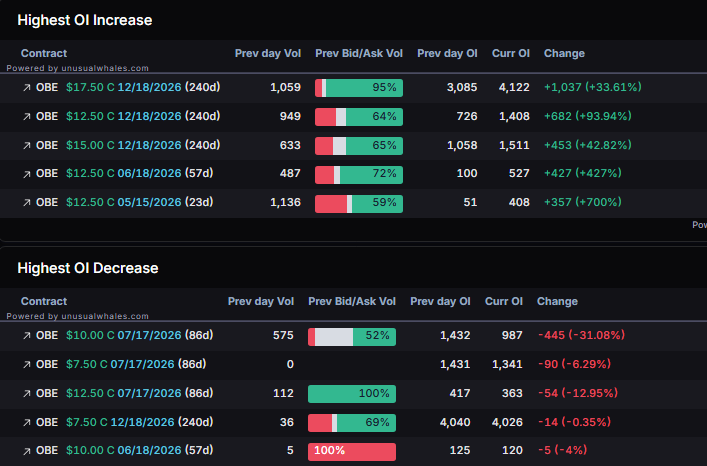Screen dimensions: 707x466
Task: Click the 59% bid/ask volume bar
Action: point(359,204)
